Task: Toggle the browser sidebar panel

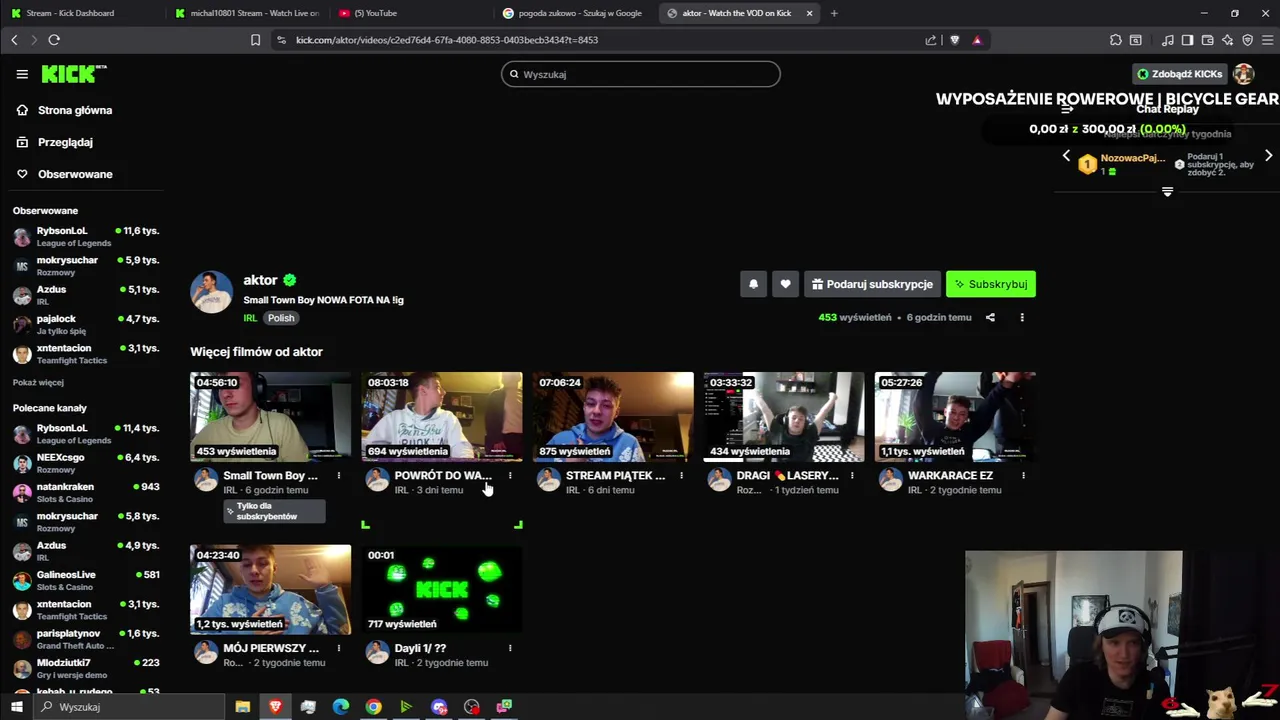Action: (1187, 40)
